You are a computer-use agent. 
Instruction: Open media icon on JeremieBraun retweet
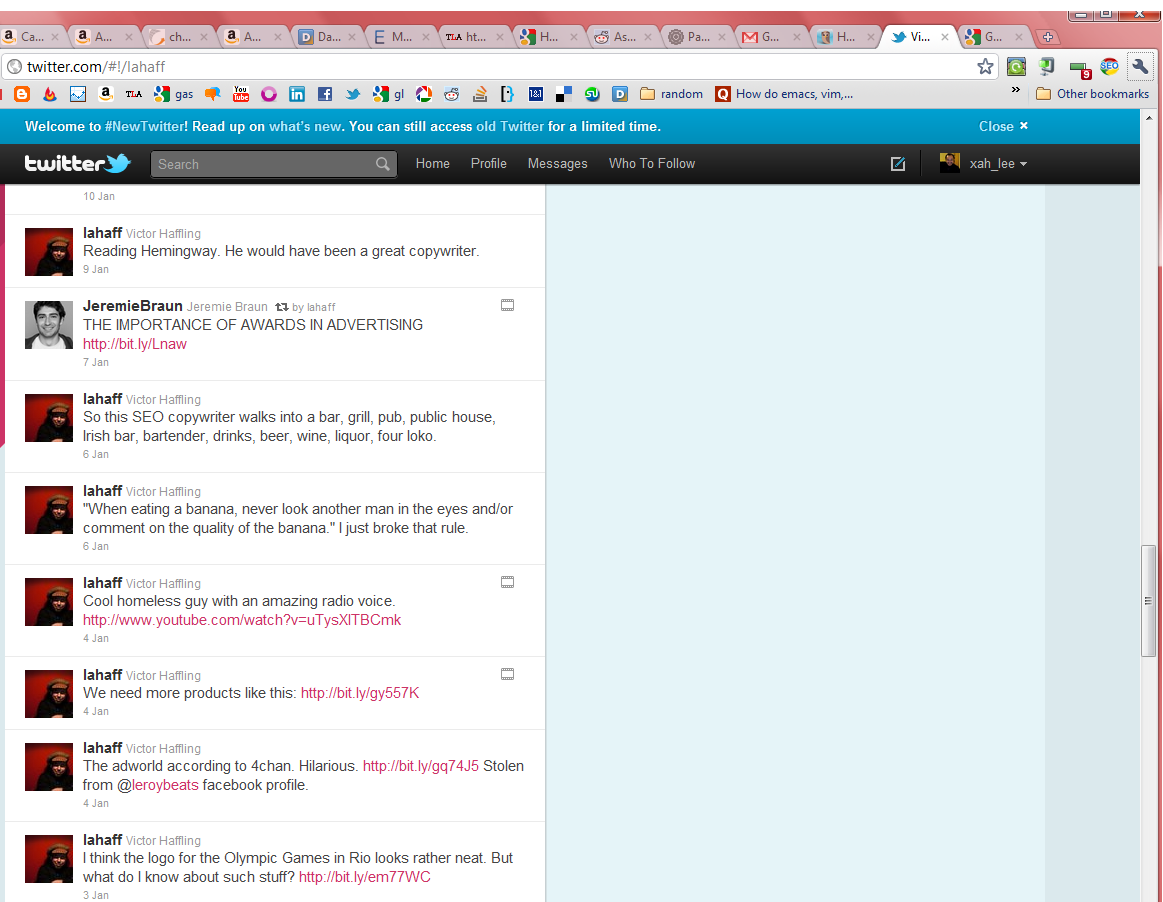(x=507, y=305)
